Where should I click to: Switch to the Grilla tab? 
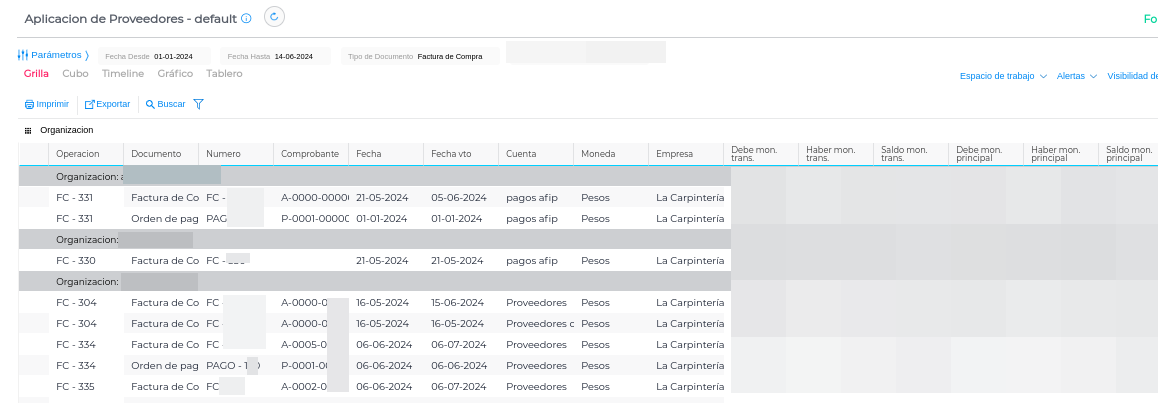tap(36, 74)
